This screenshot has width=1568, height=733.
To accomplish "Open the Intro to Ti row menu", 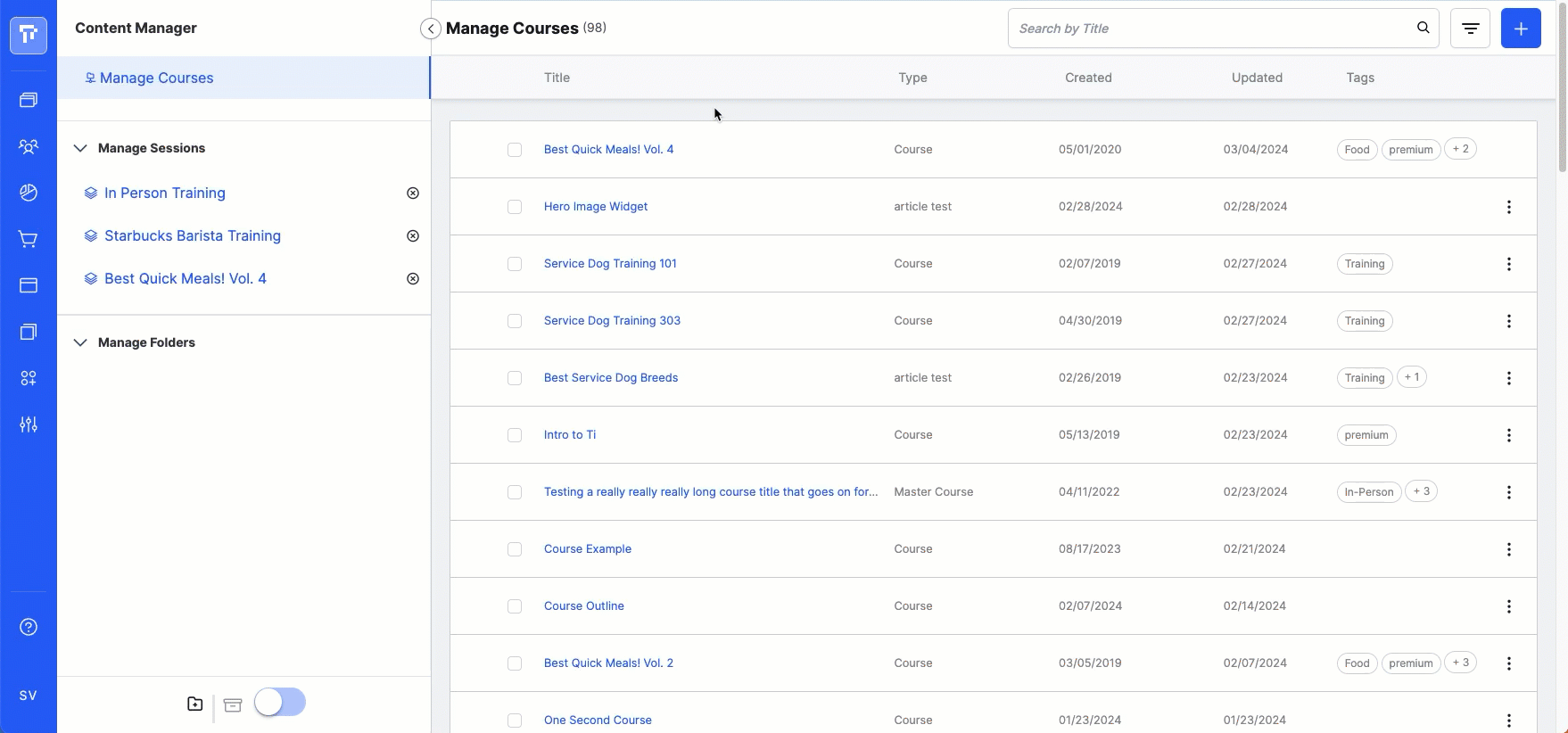I will click(1509, 435).
